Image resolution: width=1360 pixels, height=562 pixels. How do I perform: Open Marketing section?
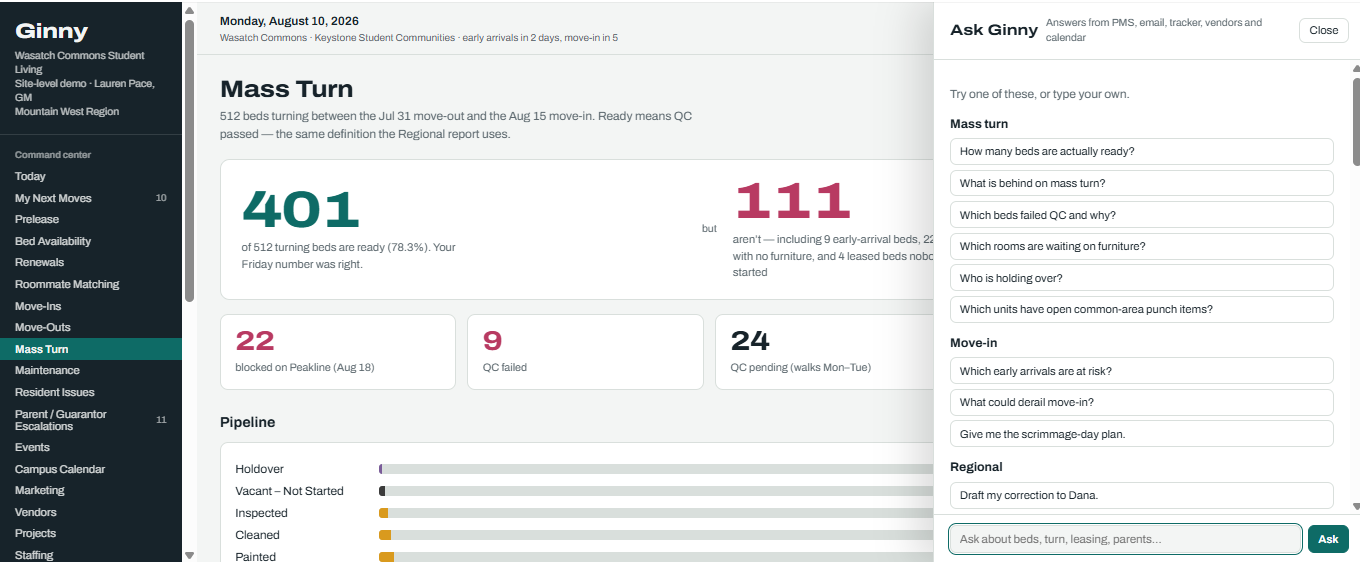(x=90, y=490)
